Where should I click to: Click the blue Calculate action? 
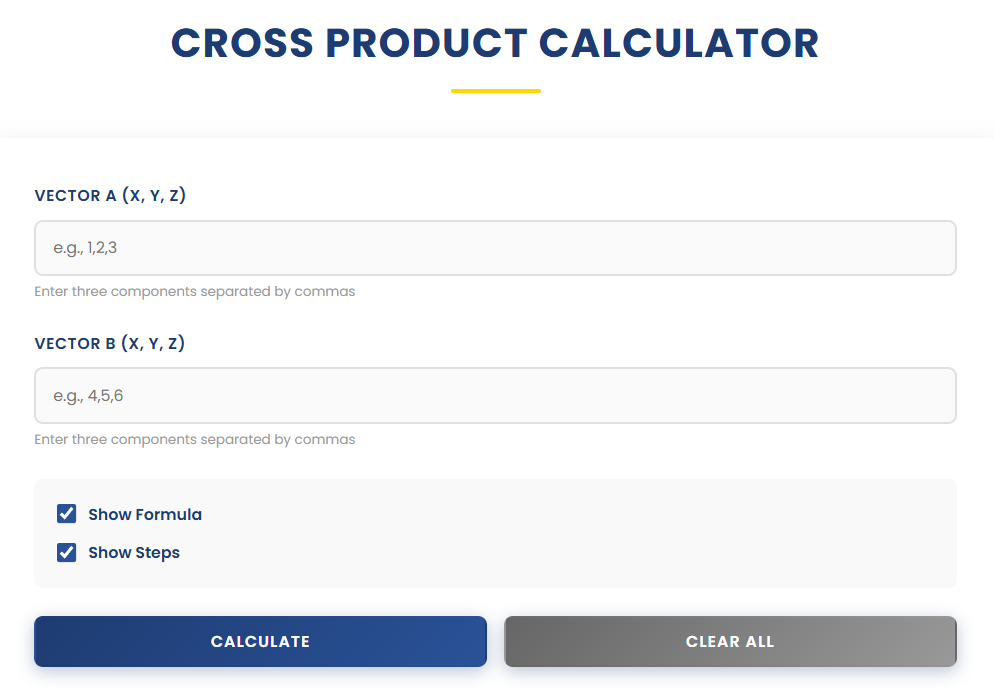click(x=260, y=641)
